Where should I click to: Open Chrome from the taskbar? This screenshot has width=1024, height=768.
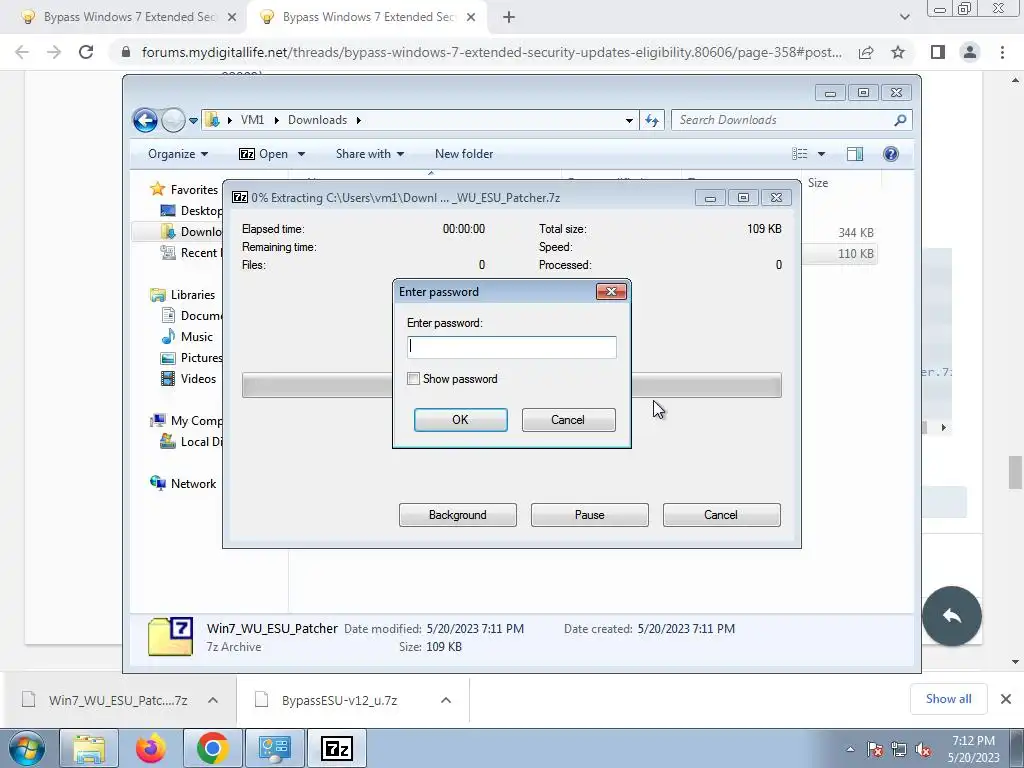coord(212,748)
